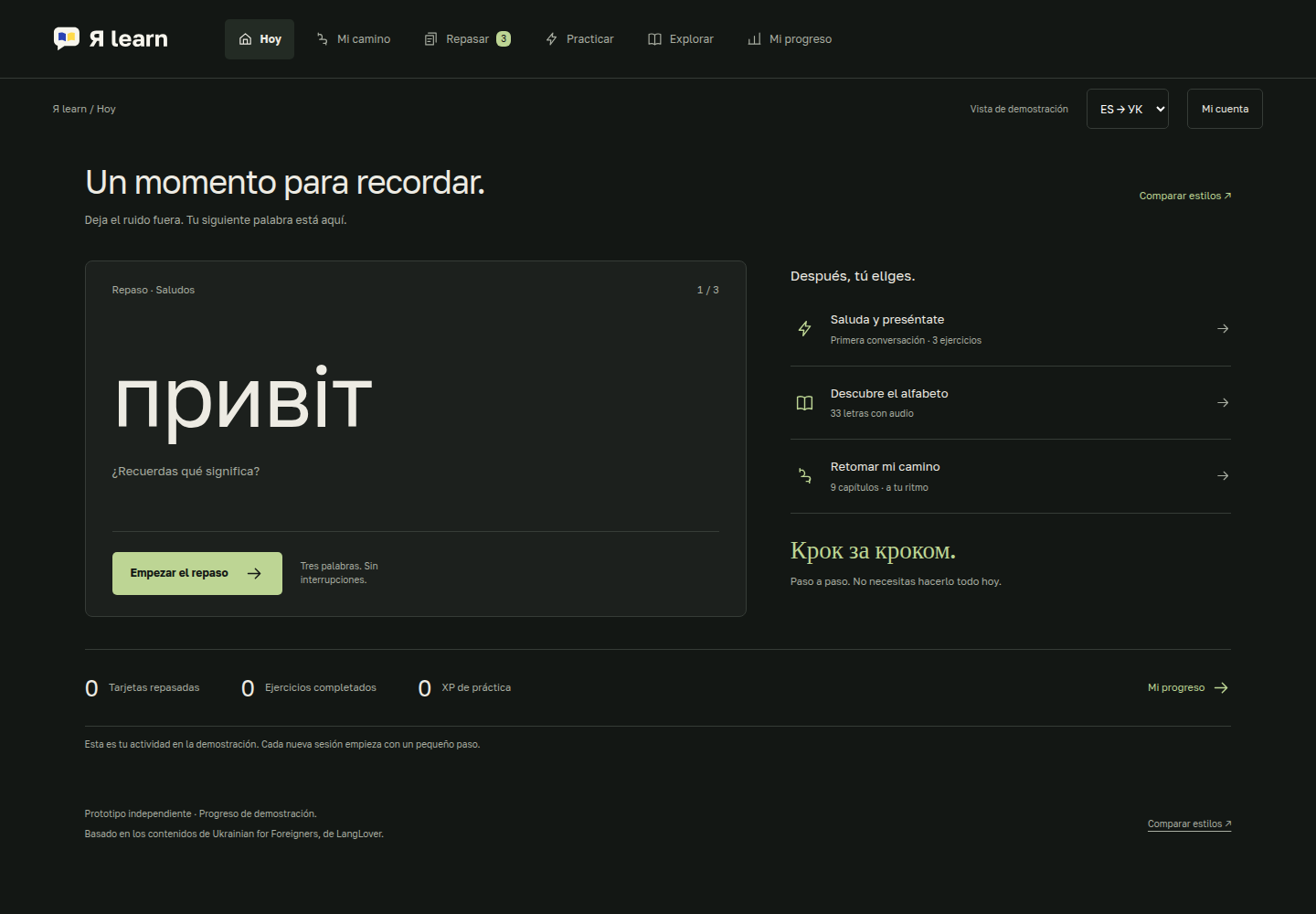Click ¿Recuerdas qué significa? prompt
The height and width of the screenshot is (914, 1316).
coord(186,472)
